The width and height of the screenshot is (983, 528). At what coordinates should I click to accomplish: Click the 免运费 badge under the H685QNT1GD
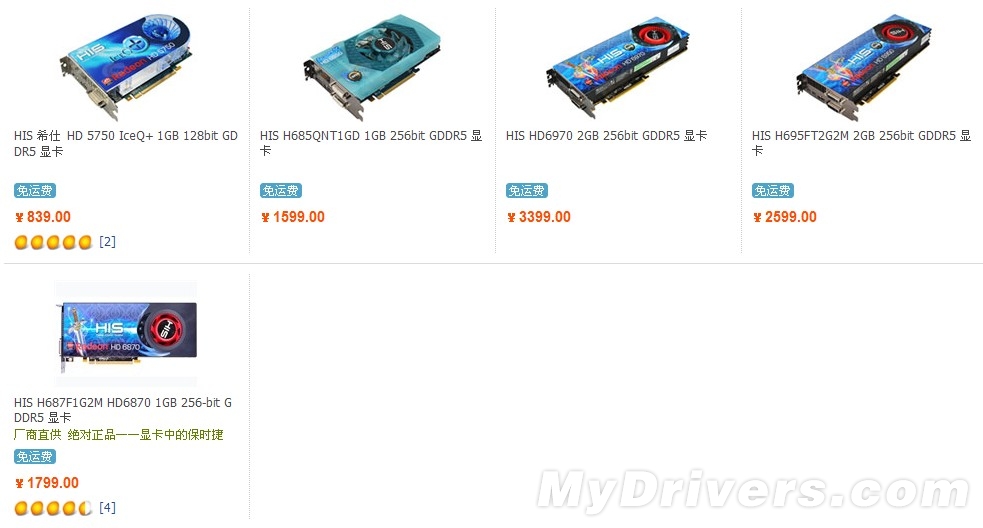coord(281,191)
